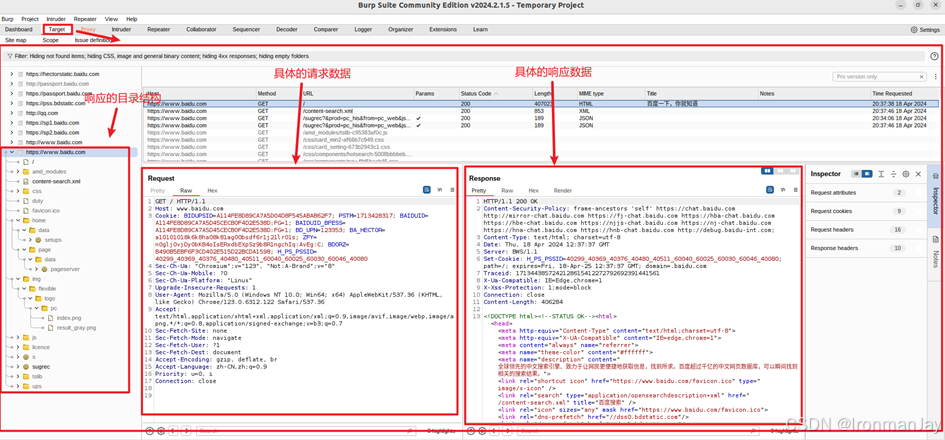945x440 pixels.
Task: Open the Notes side tab
Action: [935, 253]
